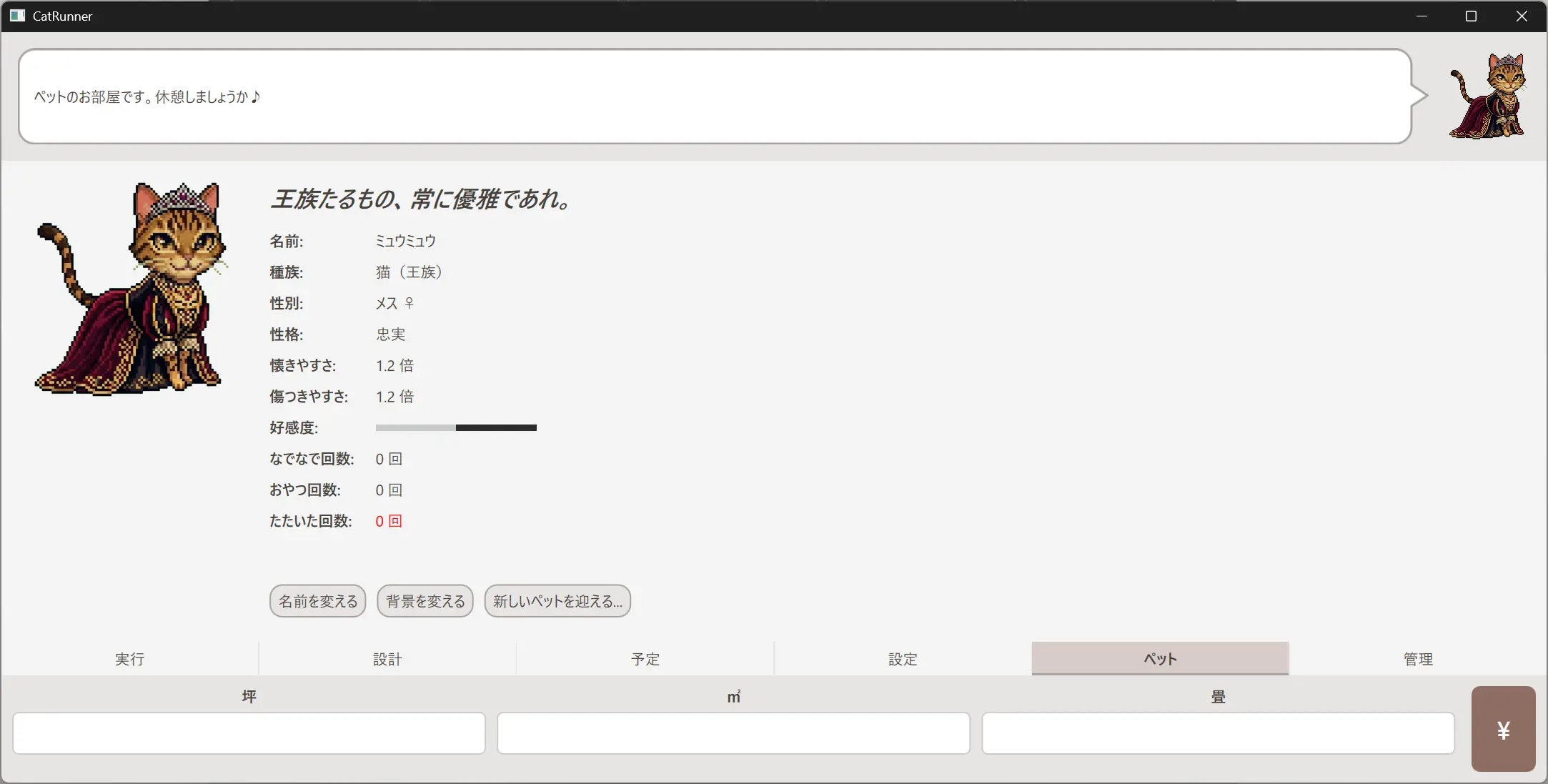Click the 背景を変える button
Viewport: 1548px width, 784px height.
tap(425, 601)
